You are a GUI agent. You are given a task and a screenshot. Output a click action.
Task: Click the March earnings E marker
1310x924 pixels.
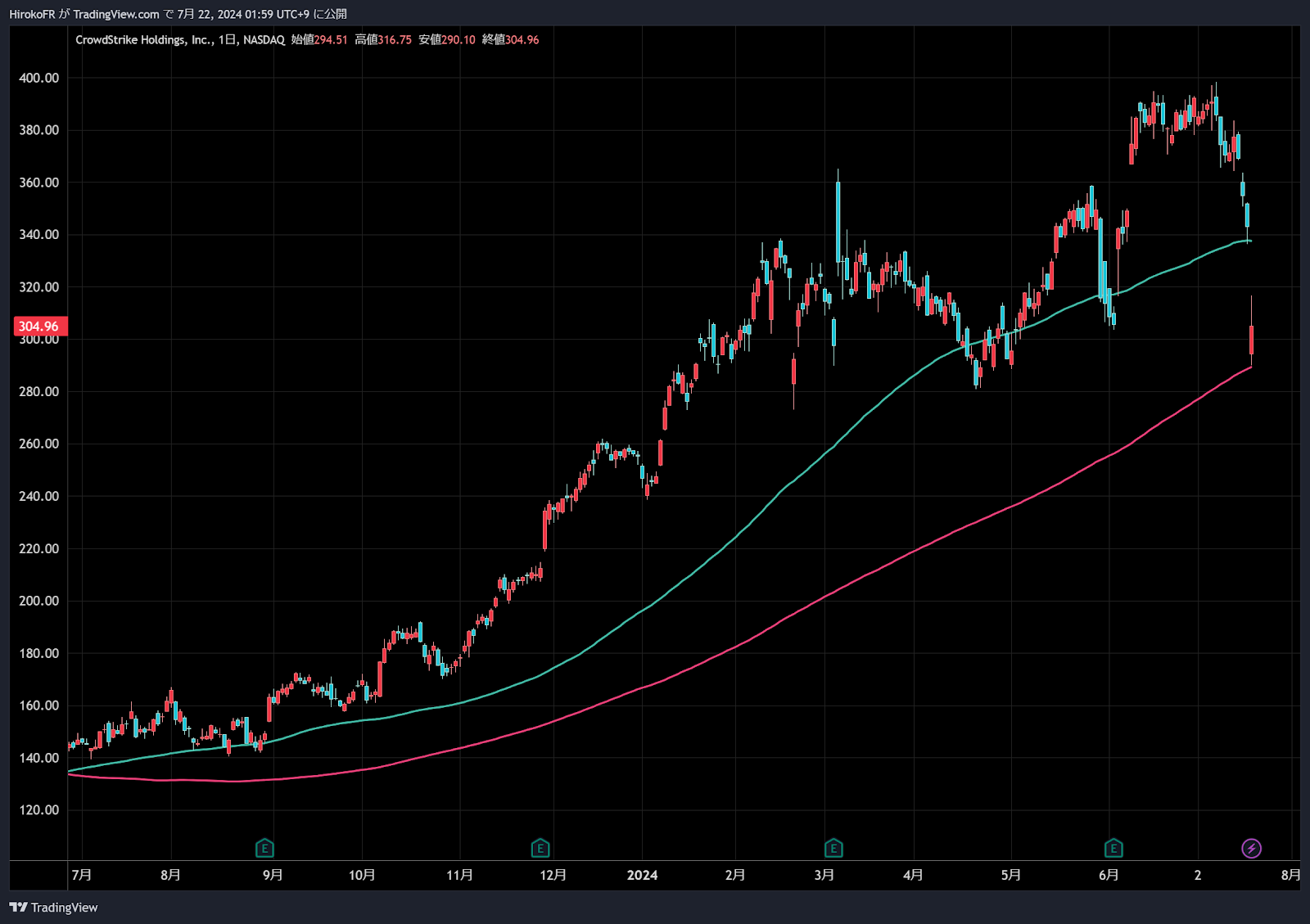click(833, 848)
